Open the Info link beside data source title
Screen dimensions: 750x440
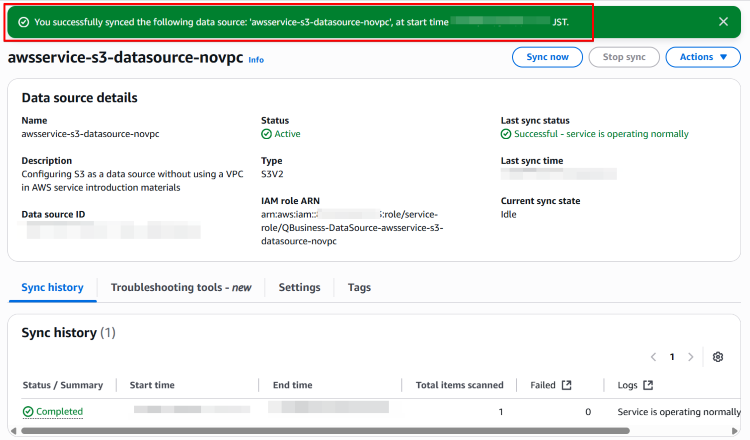point(256,60)
